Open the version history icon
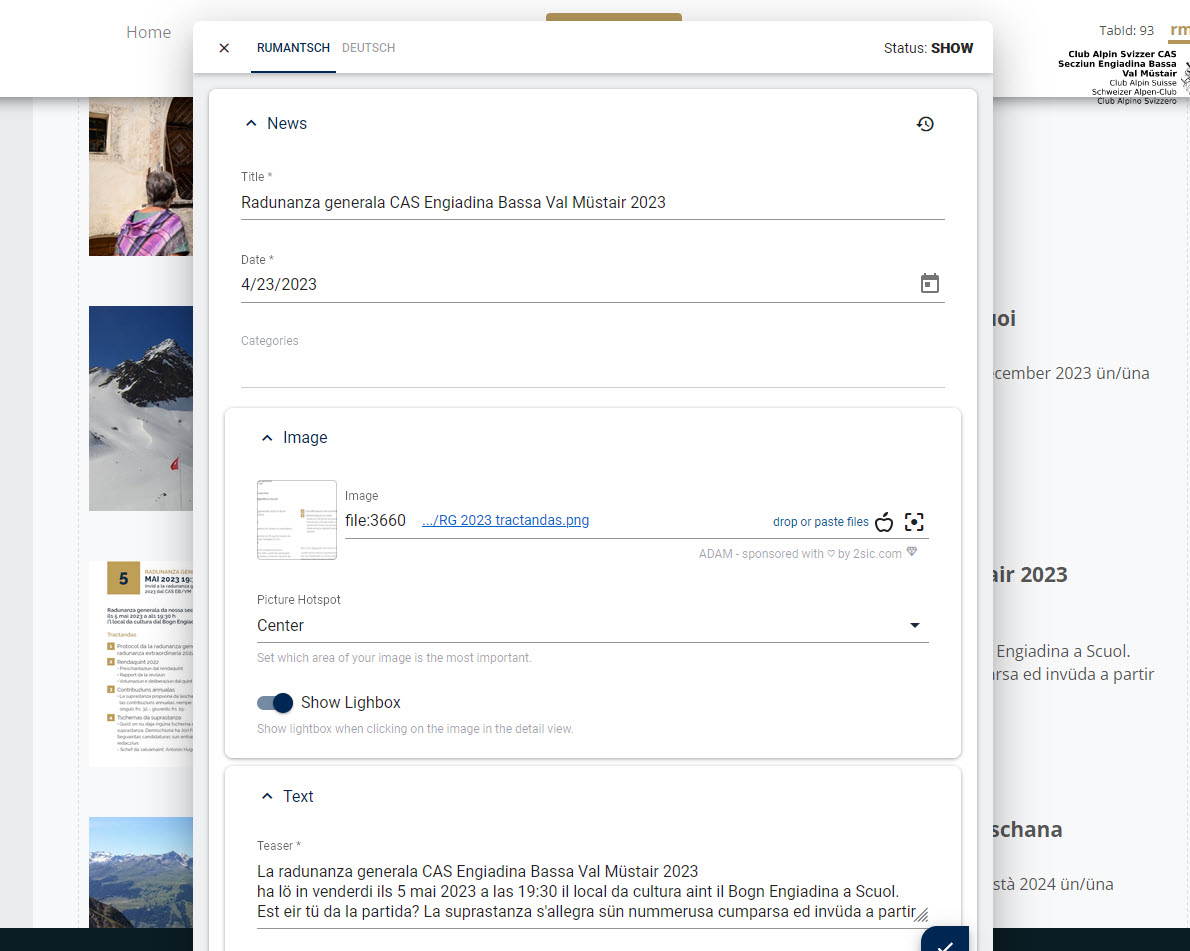The height and width of the screenshot is (951, 1190). point(925,124)
